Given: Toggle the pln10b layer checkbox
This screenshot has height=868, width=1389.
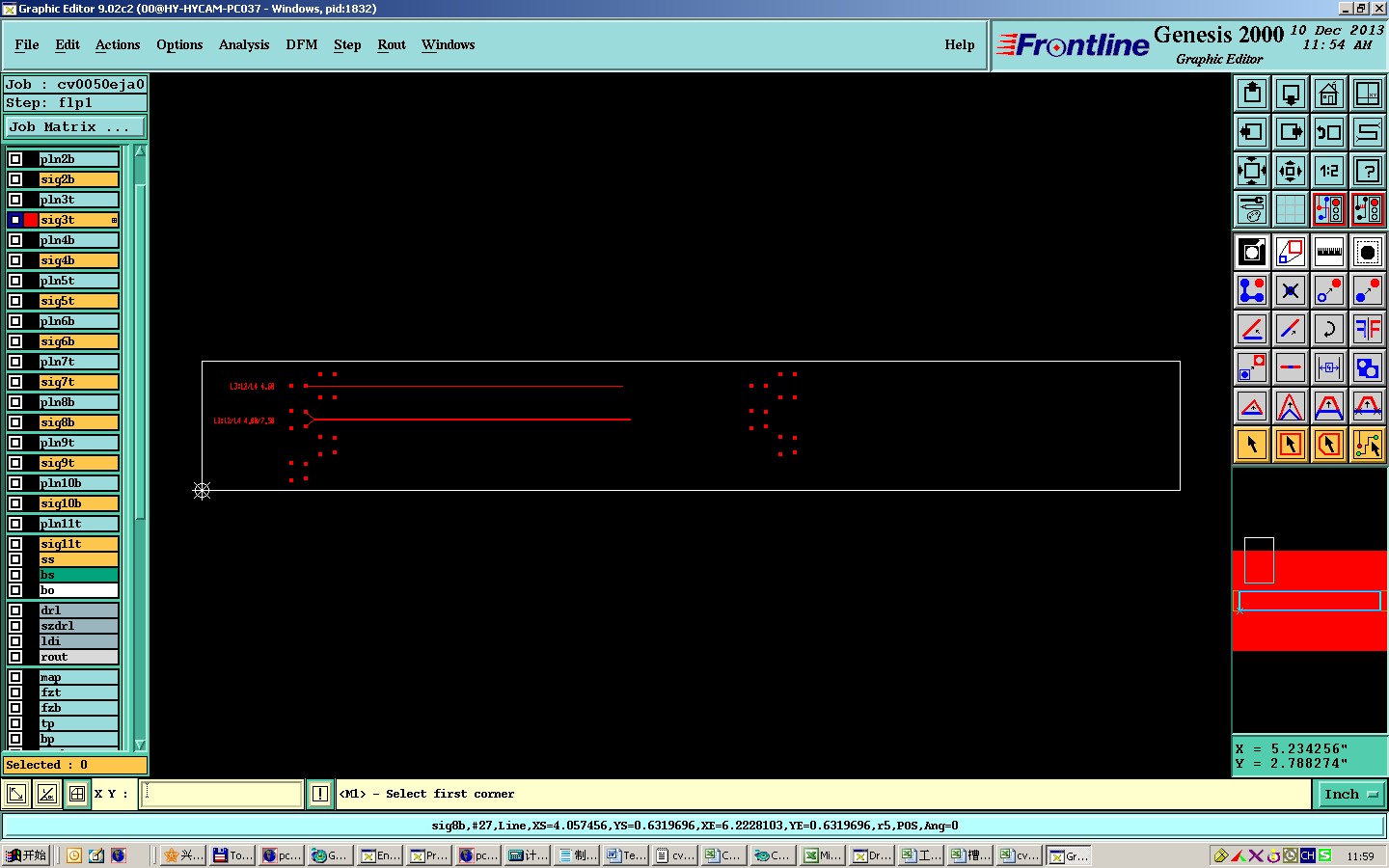Looking at the screenshot, I should click(x=15, y=483).
